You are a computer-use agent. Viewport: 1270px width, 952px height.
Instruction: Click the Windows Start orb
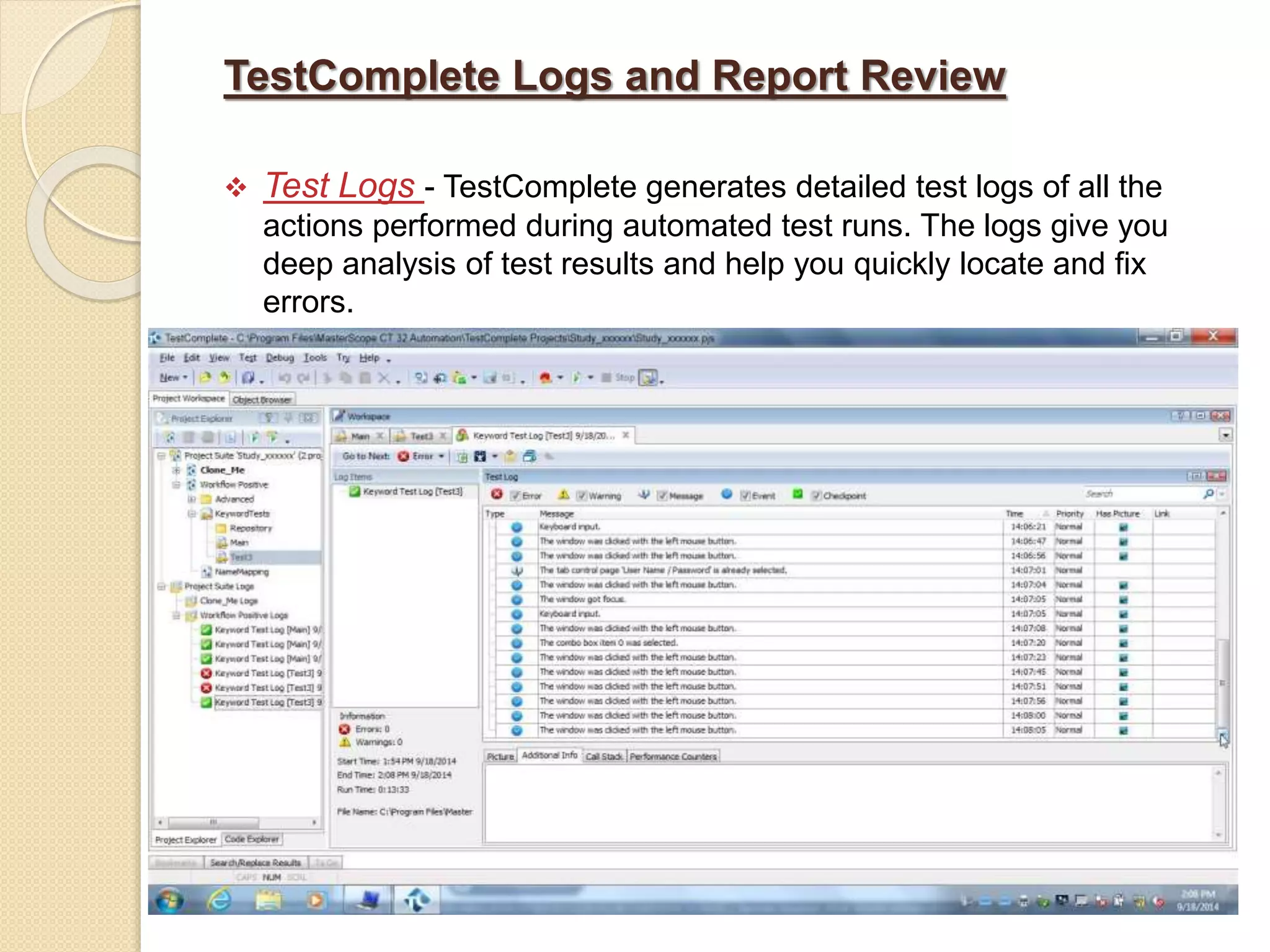[x=169, y=899]
